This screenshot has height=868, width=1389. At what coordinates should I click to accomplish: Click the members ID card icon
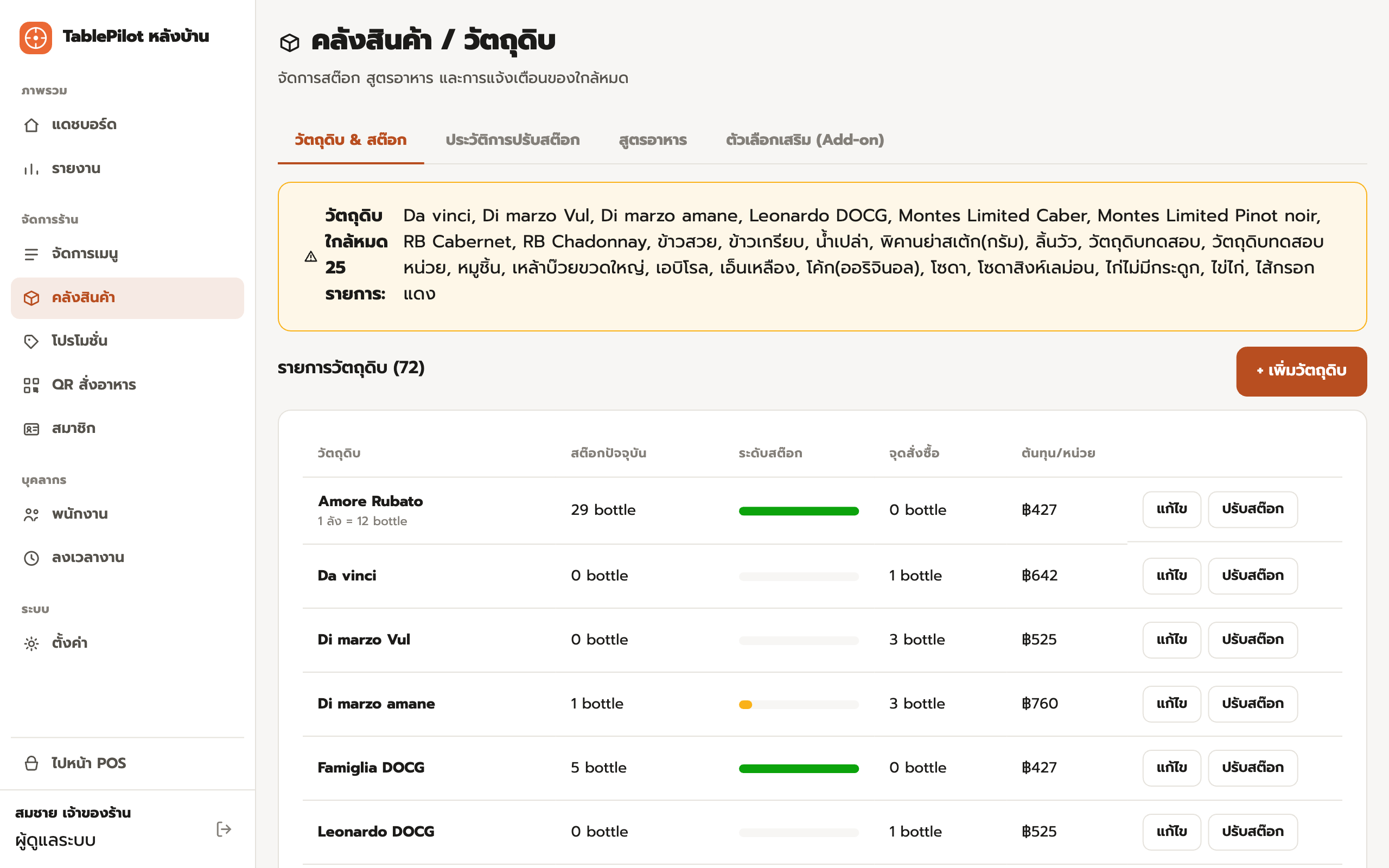click(31, 429)
